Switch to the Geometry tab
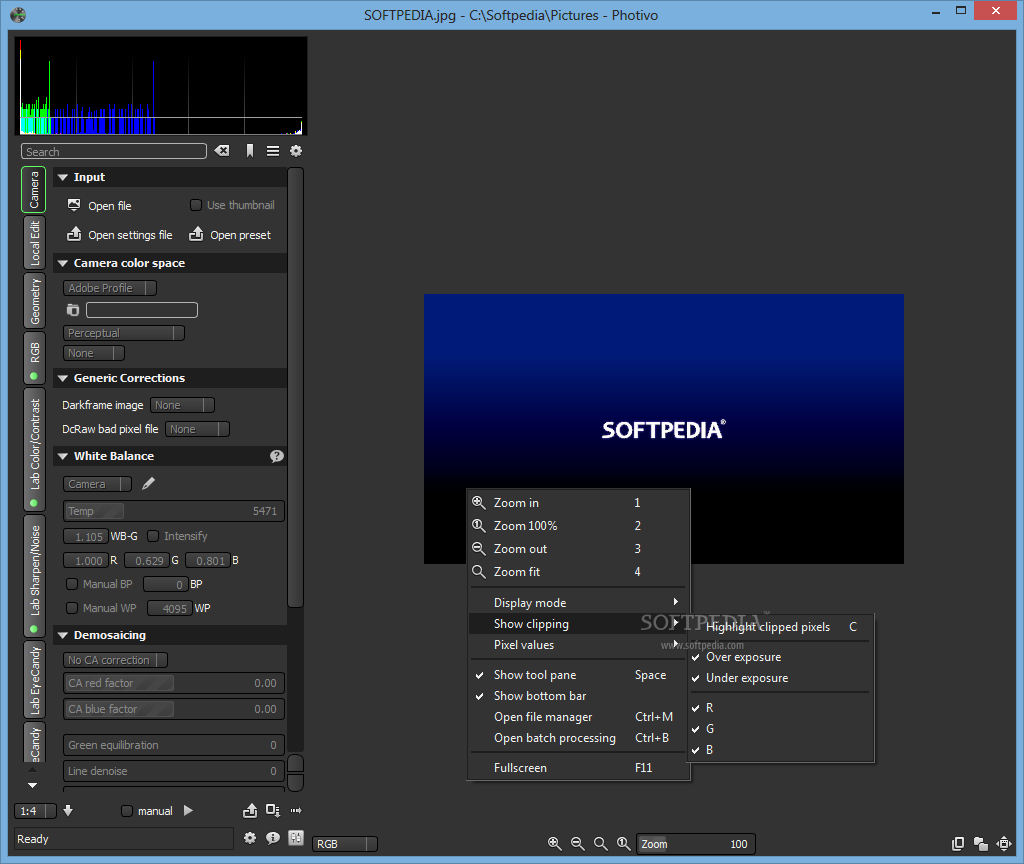The width and height of the screenshot is (1024, 864). pyautogui.click(x=35, y=301)
